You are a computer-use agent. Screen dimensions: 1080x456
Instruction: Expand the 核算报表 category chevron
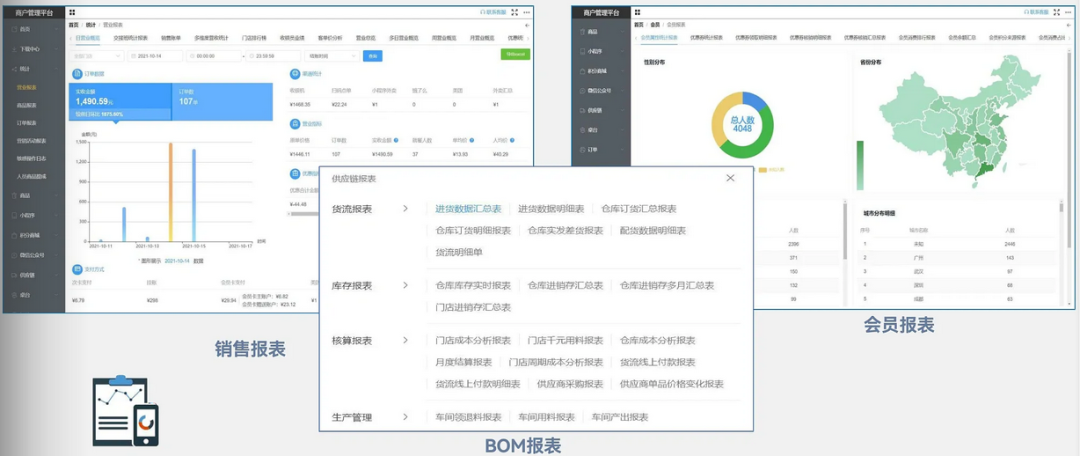coord(405,340)
